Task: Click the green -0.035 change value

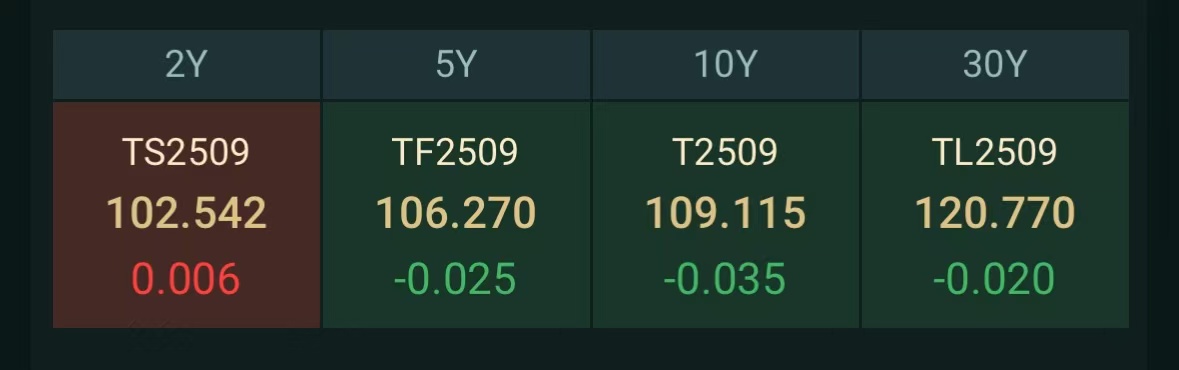Action: tap(725, 279)
